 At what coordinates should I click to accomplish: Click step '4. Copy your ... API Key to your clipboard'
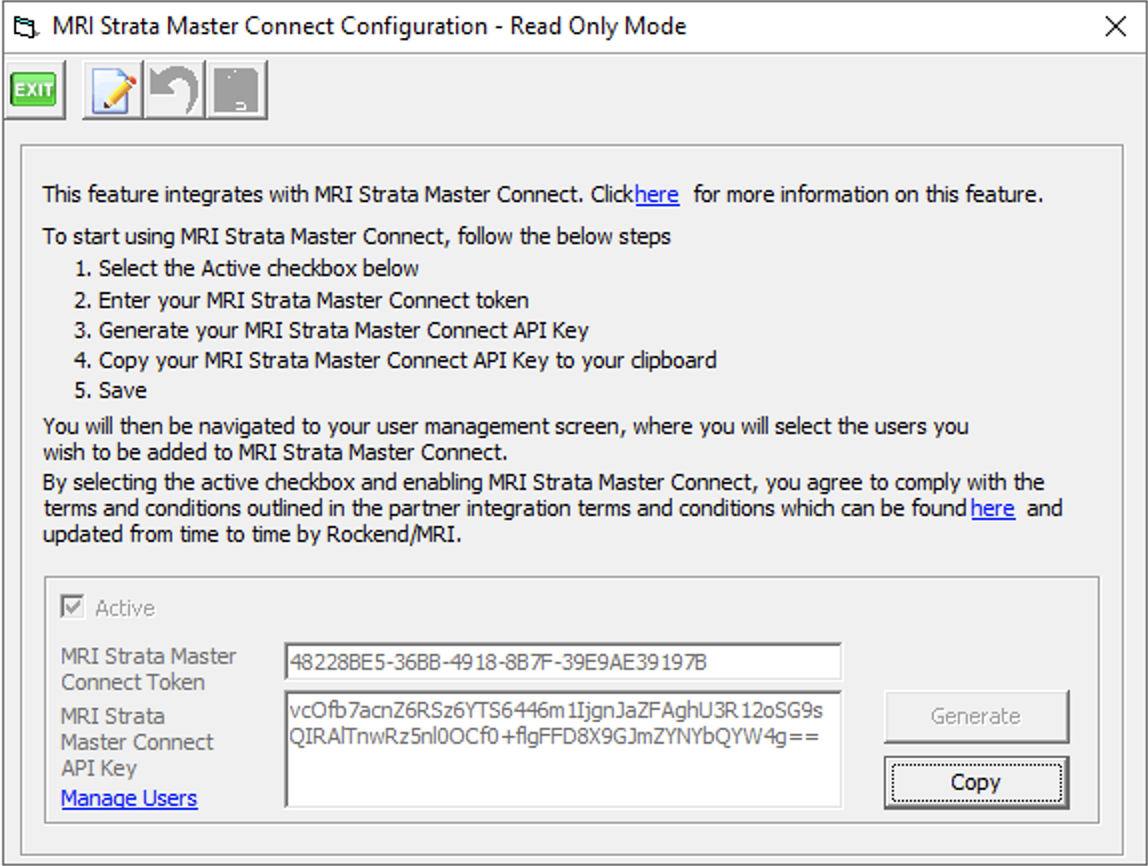pos(395,360)
